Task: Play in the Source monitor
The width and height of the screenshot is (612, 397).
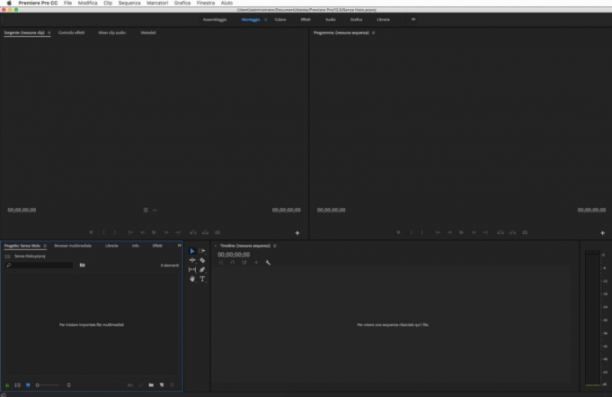Action: pos(154,232)
